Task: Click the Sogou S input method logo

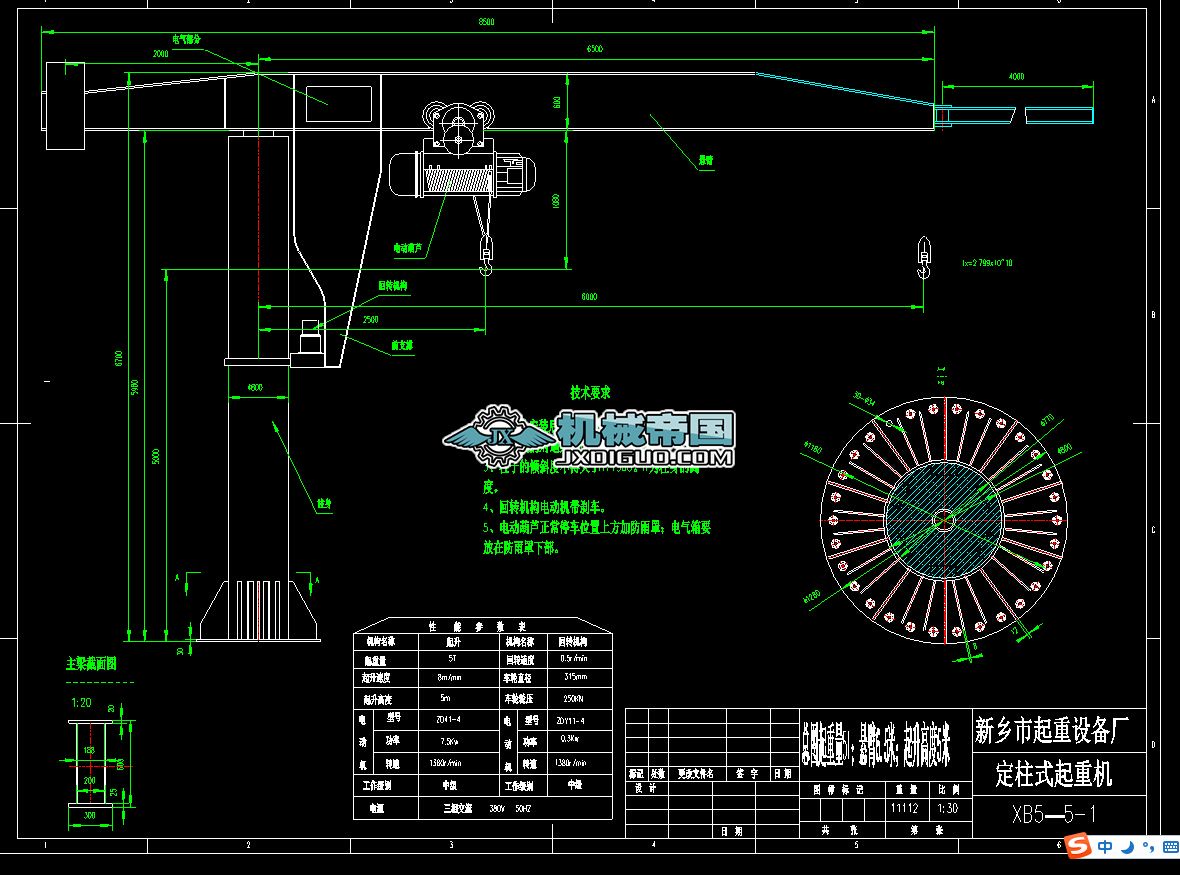Action: point(1078,846)
